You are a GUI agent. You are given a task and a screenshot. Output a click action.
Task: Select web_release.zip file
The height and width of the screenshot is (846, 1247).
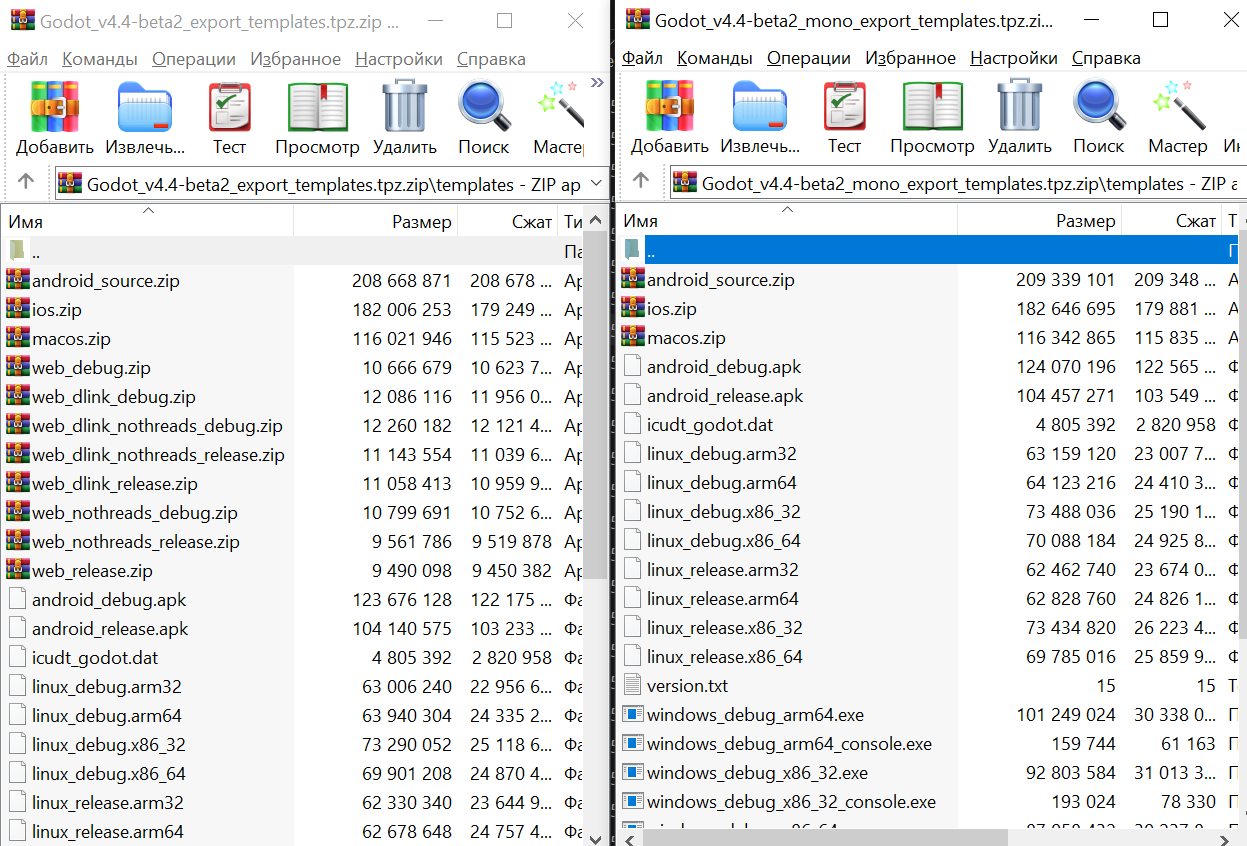click(x=92, y=571)
